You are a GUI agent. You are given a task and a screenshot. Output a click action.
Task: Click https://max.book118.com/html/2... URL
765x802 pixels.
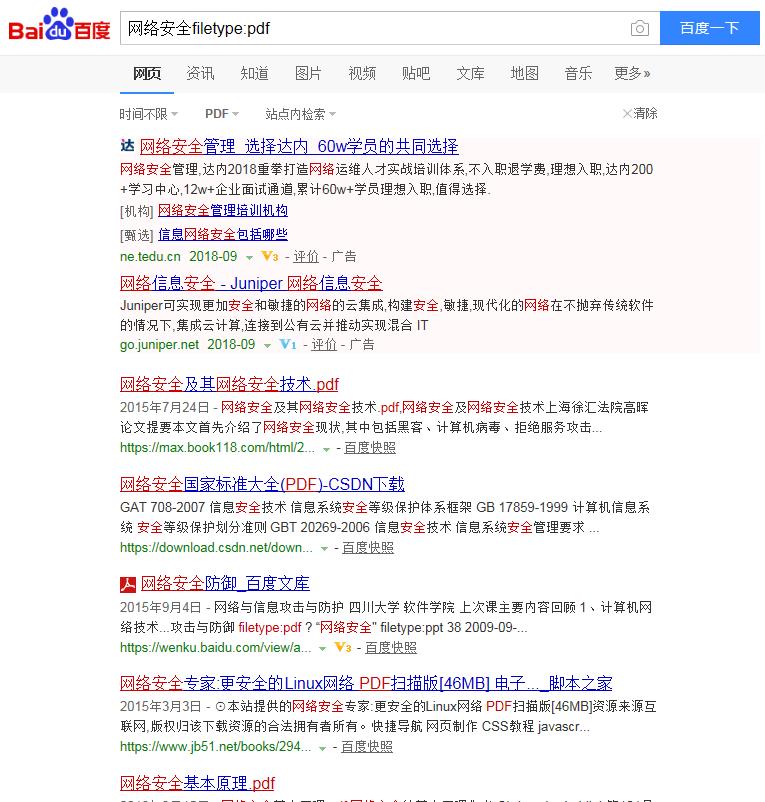(217, 448)
